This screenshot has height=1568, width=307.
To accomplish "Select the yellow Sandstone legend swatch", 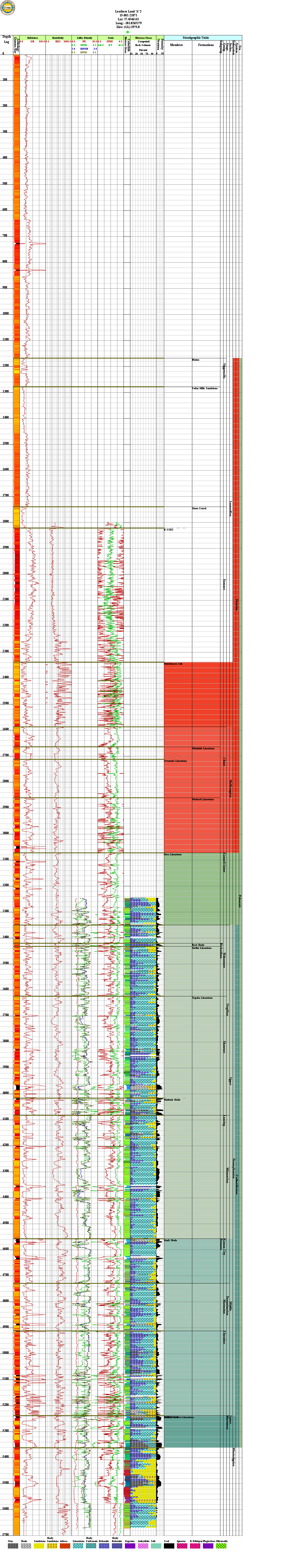I will (x=39, y=1547).
